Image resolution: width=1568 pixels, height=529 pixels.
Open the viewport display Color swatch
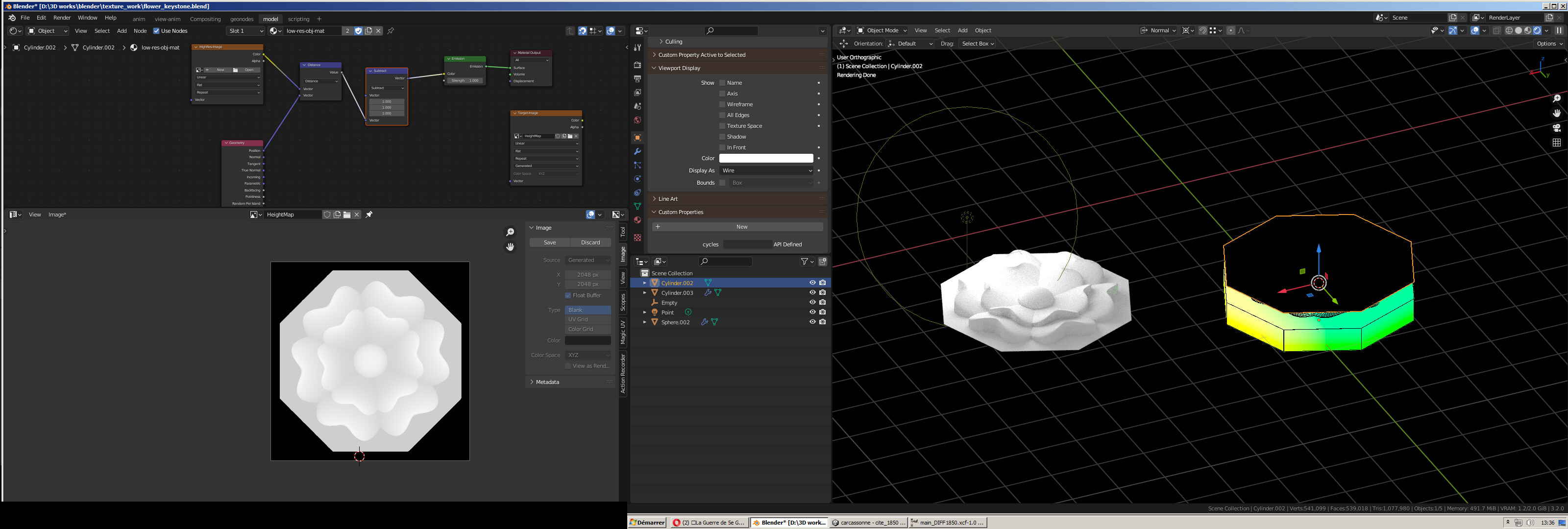[x=766, y=158]
